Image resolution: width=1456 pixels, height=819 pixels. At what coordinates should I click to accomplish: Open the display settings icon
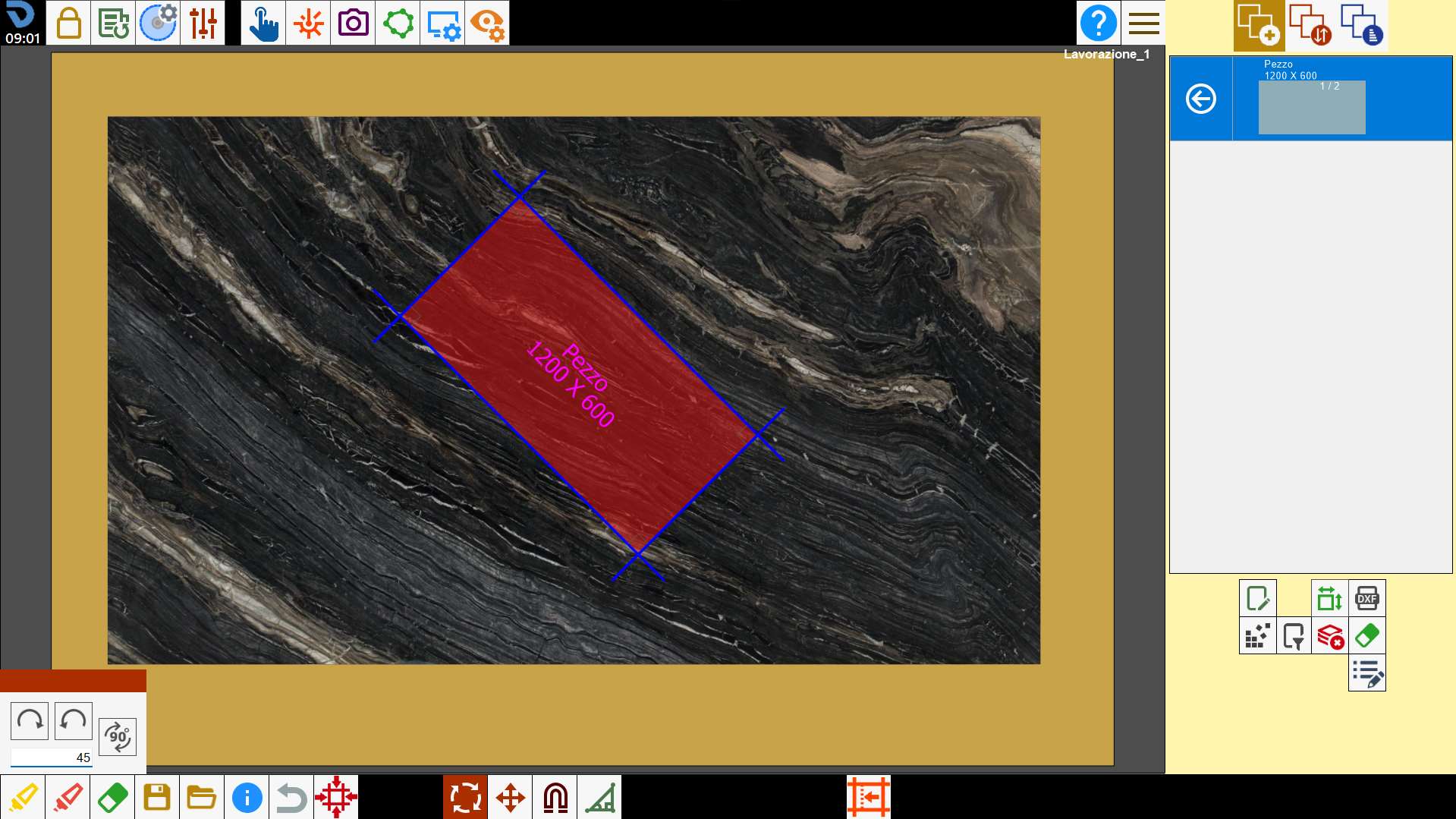pyautogui.click(x=442, y=23)
